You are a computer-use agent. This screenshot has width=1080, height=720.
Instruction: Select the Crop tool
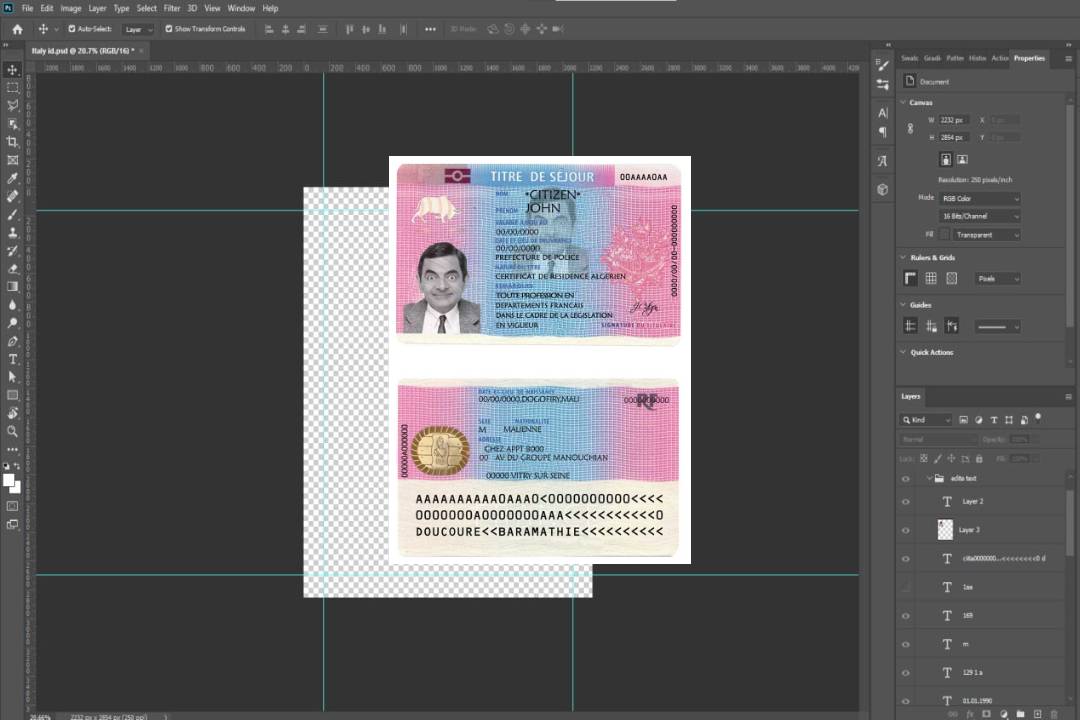(13, 142)
